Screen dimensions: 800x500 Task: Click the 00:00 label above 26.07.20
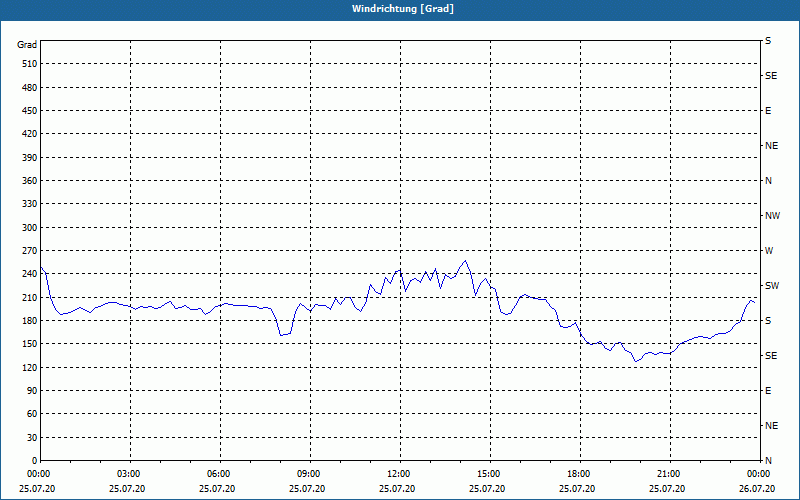[x=759, y=474]
